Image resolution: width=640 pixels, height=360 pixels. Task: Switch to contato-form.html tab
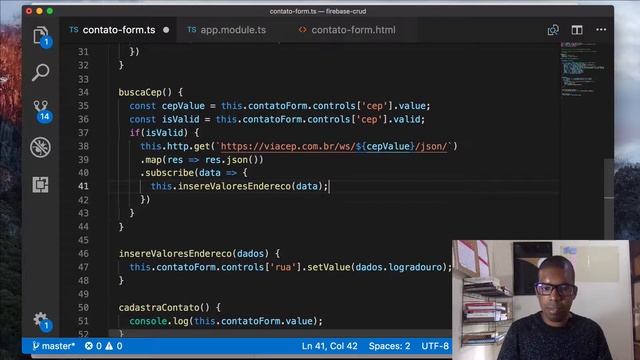(347, 30)
